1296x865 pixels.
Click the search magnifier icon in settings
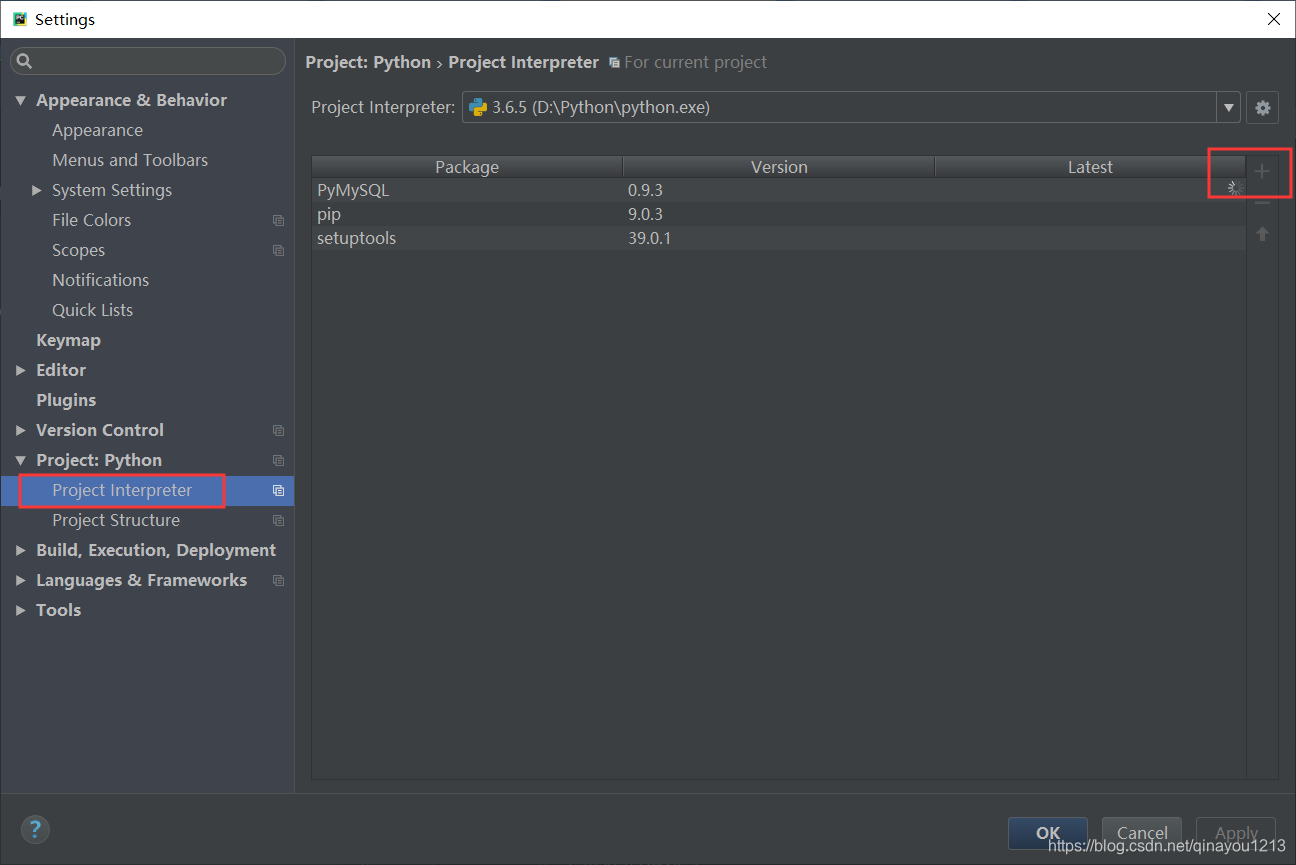tap(25, 61)
